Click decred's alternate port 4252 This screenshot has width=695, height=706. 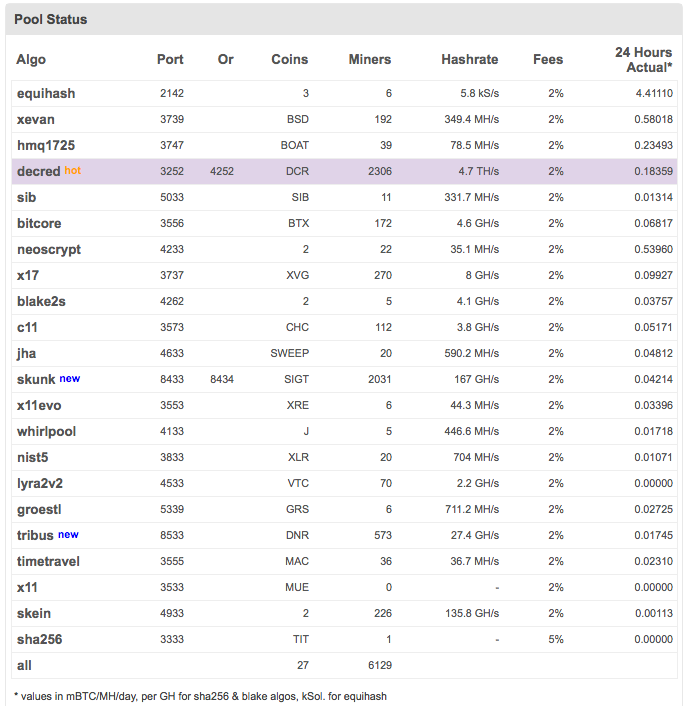point(221,171)
